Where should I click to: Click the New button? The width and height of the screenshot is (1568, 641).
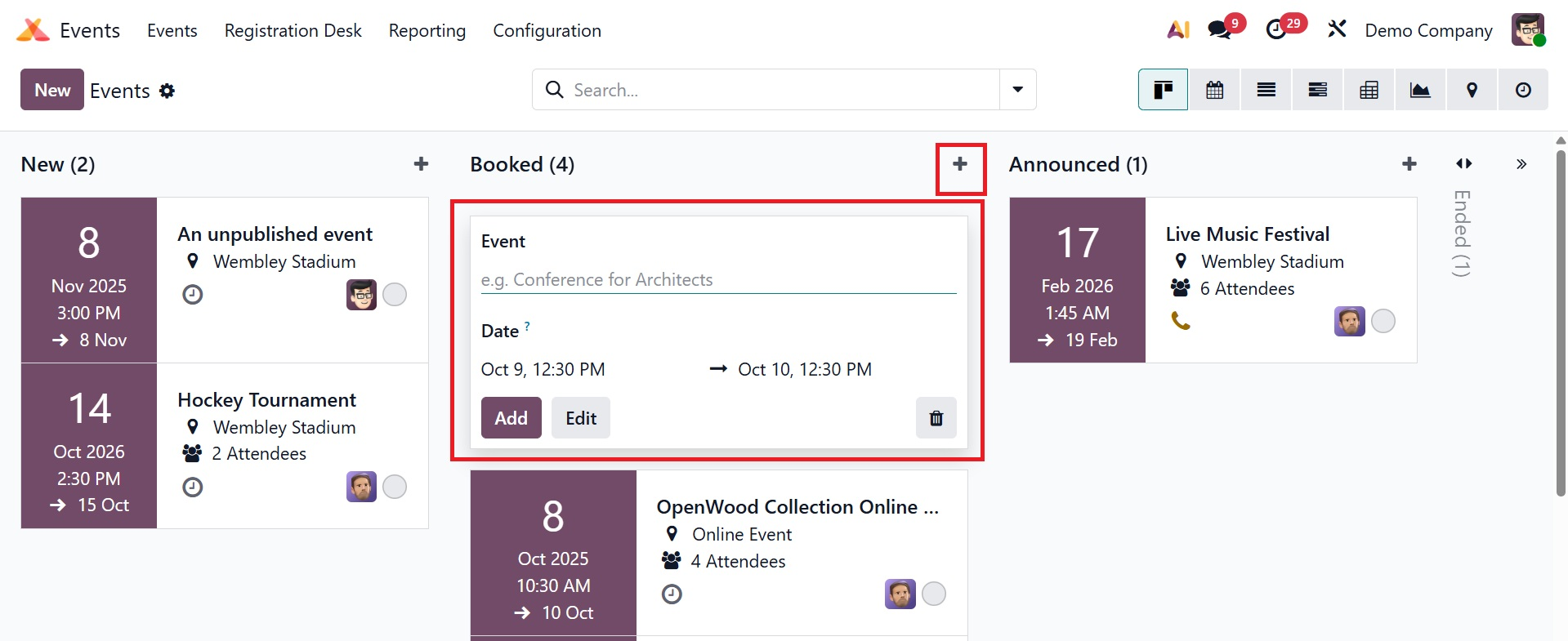pyautogui.click(x=52, y=90)
